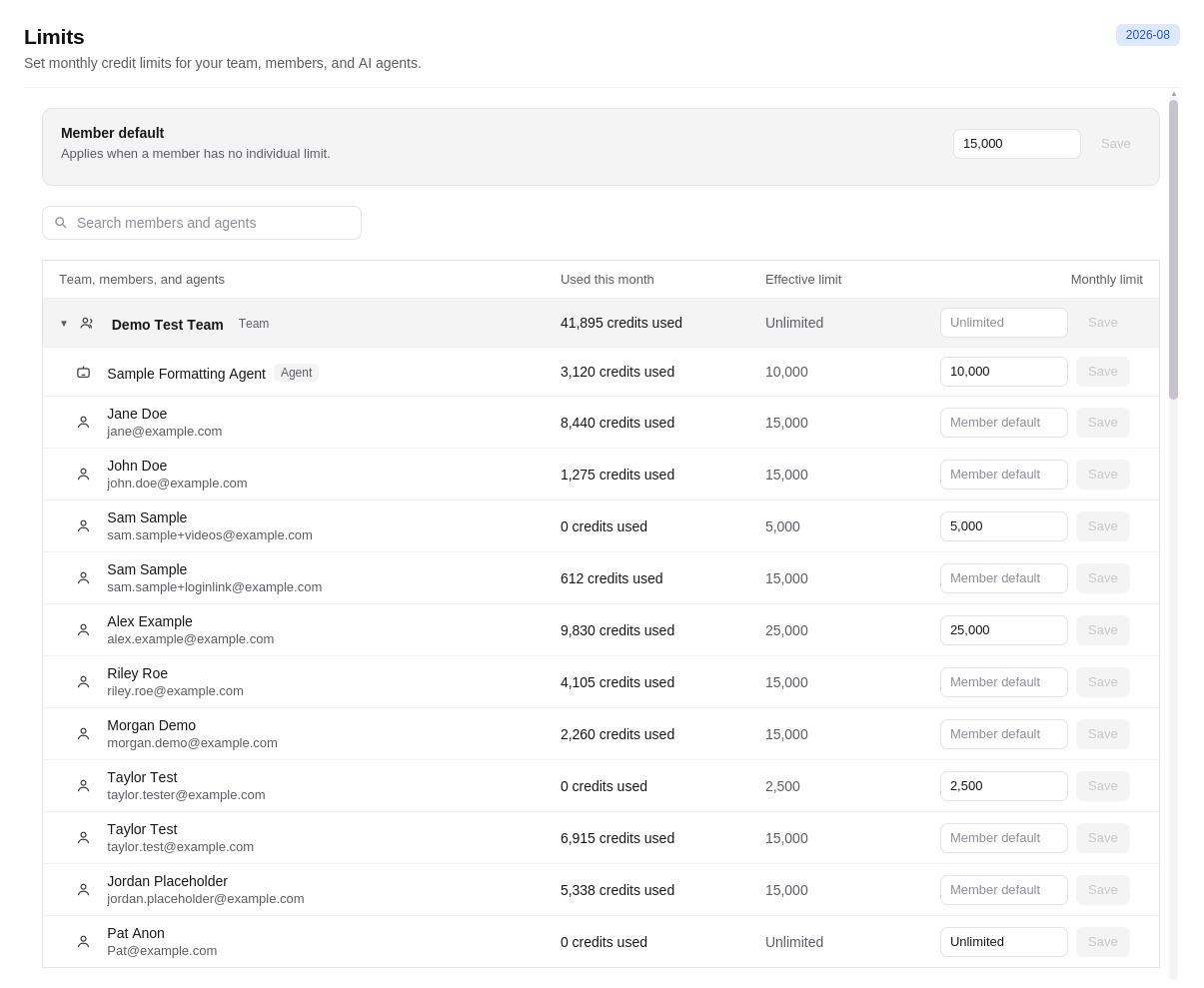This screenshot has height=988, width=1204.
Task: Click Alex Example's person icon
Action: pos(84,630)
